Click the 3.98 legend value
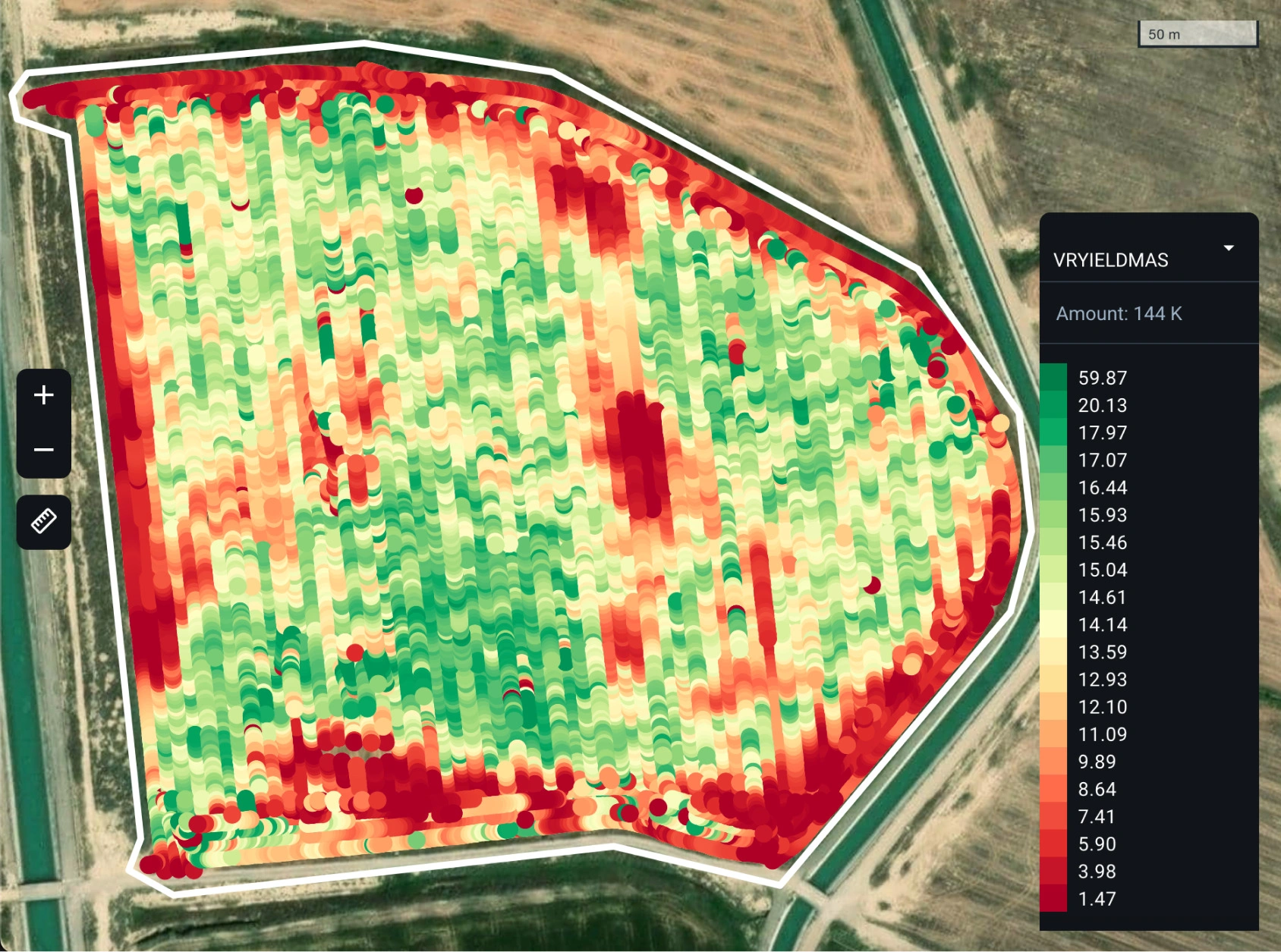 tap(1097, 872)
